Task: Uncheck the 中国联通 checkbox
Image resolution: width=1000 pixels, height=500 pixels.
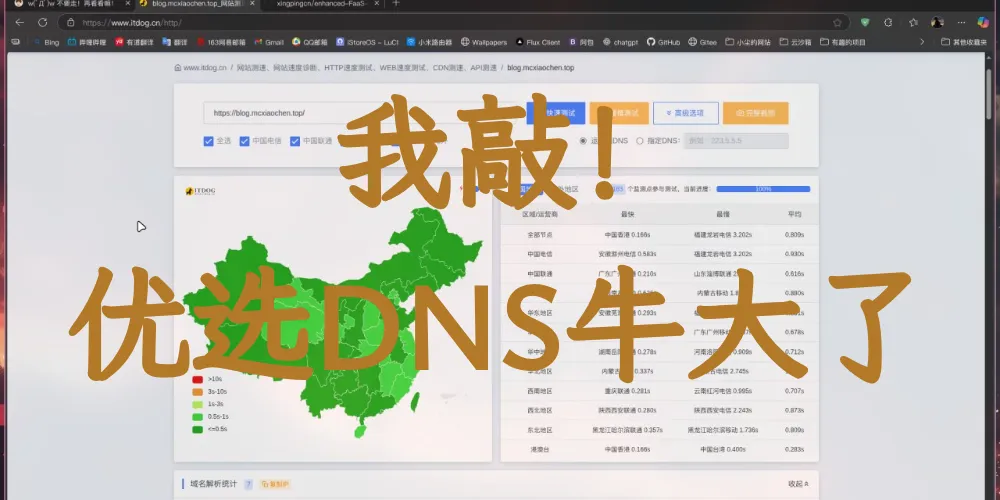Action: click(296, 141)
